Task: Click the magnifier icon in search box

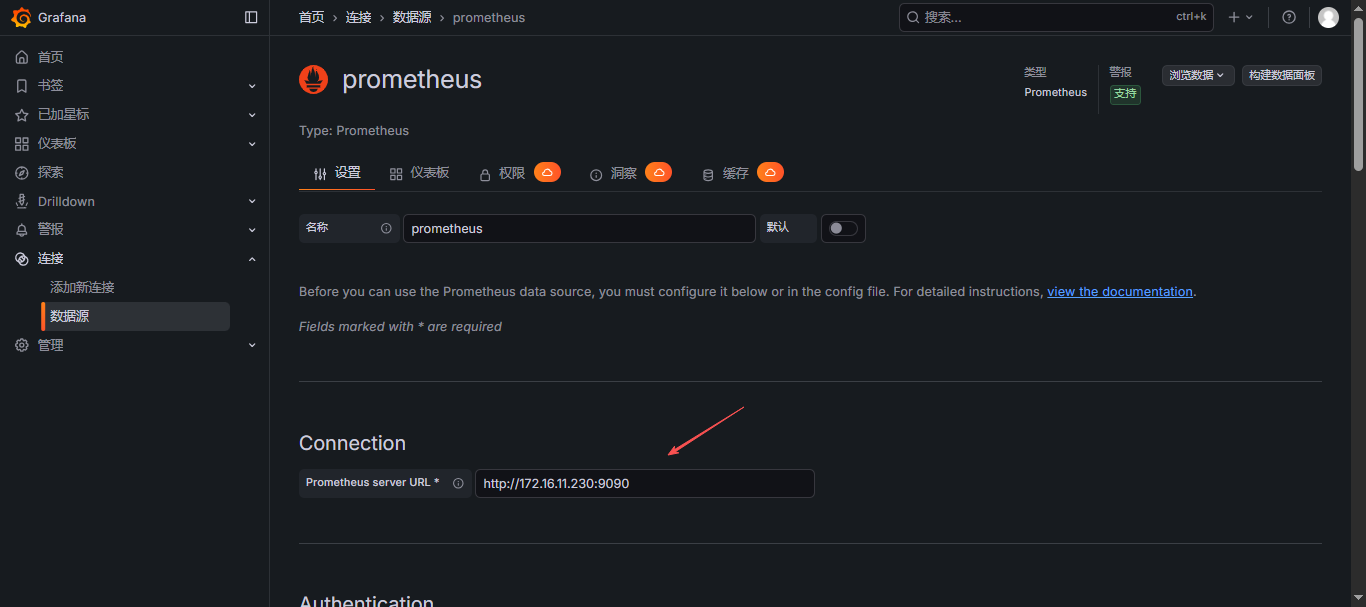Action: [912, 17]
